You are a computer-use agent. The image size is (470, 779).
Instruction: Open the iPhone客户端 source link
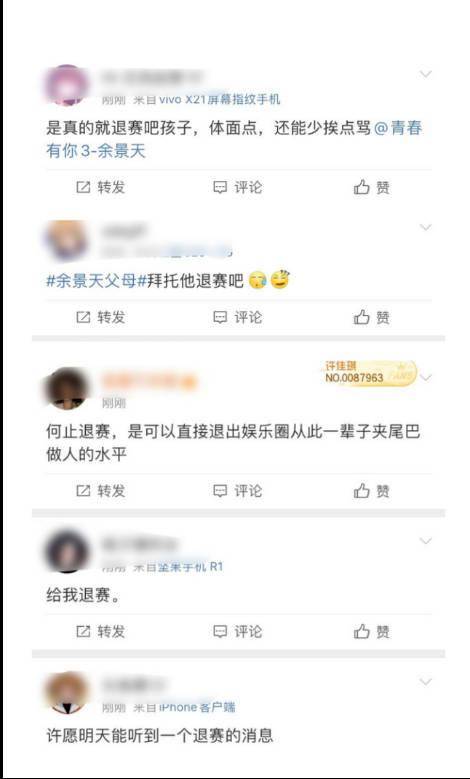[197, 707]
